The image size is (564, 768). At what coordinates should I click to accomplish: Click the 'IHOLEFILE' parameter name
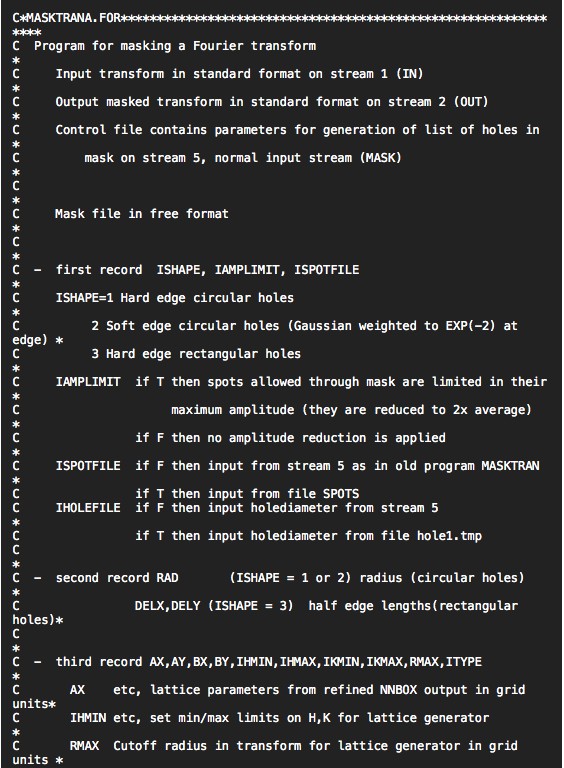[88, 507]
